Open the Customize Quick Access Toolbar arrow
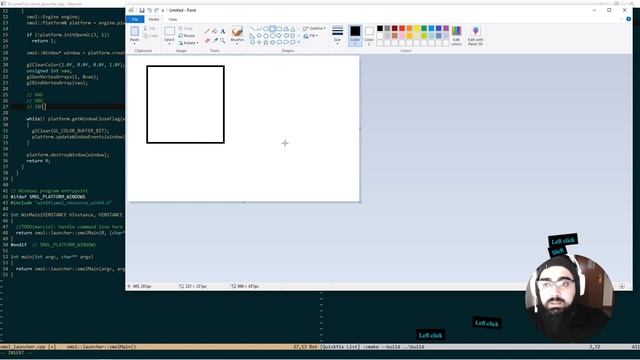640x360 pixels. coord(163,11)
